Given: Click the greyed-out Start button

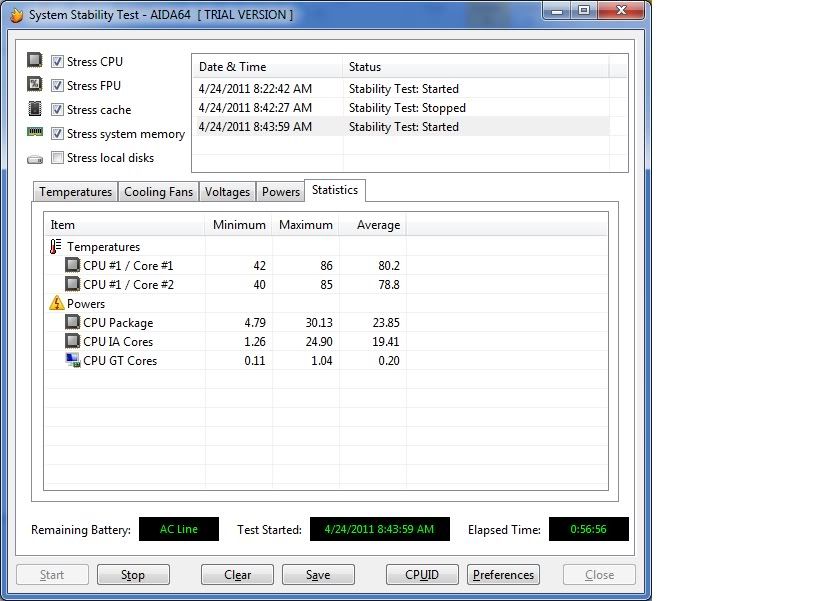Looking at the screenshot, I should pyautogui.click(x=52, y=575).
